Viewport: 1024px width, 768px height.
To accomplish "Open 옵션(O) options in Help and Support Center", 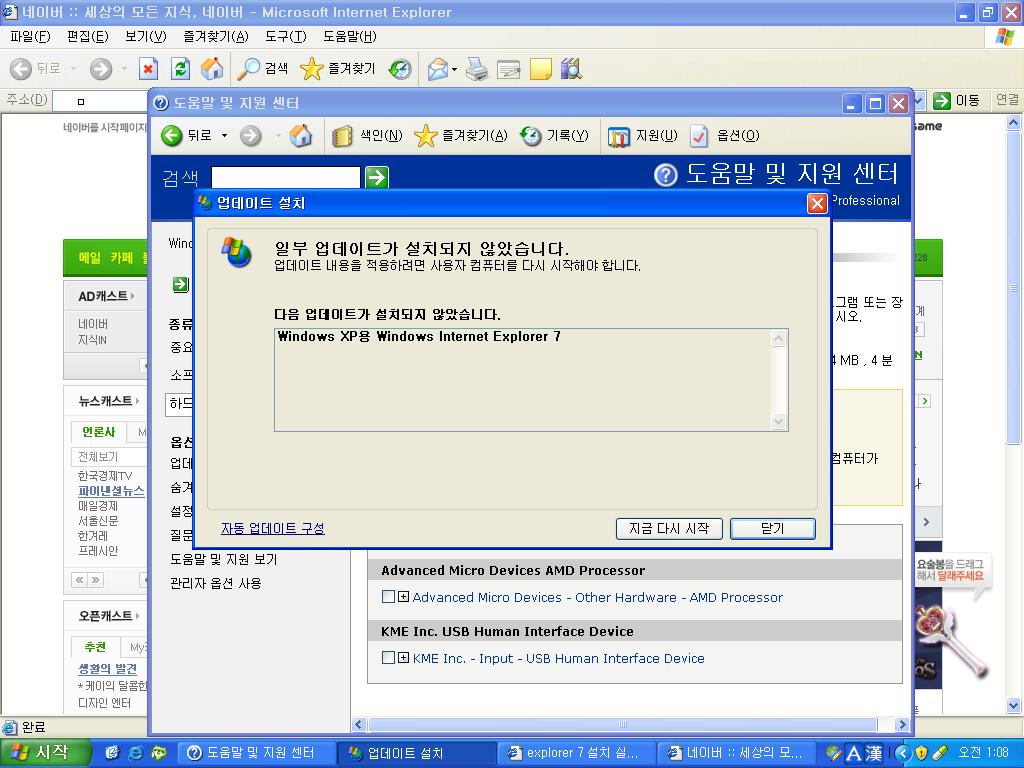I will (725, 135).
